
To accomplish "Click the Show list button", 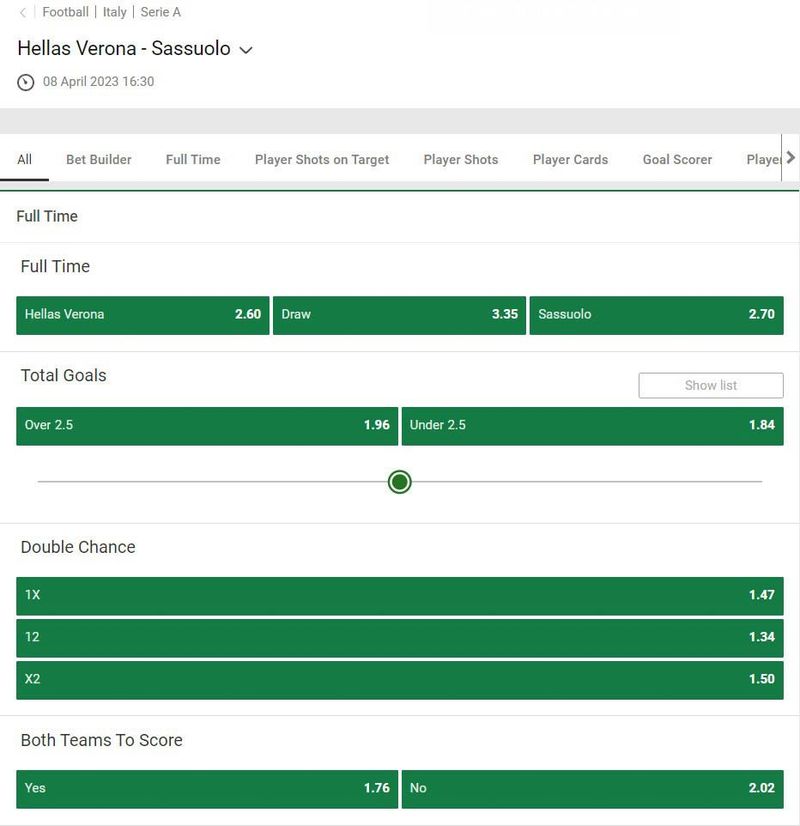I will pyautogui.click(x=711, y=385).
